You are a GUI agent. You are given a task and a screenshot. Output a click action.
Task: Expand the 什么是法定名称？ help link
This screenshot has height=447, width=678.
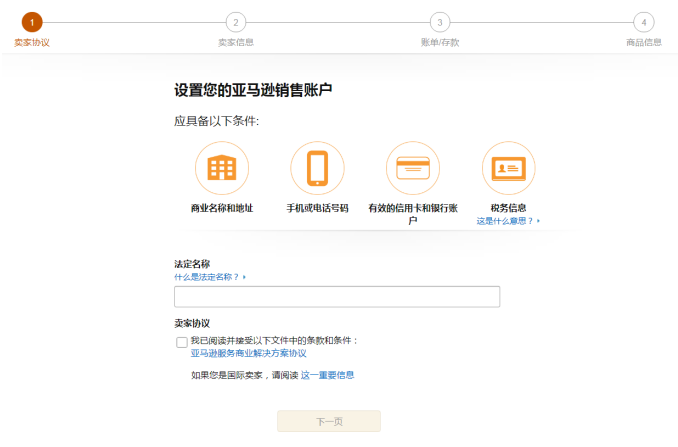[210, 277]
